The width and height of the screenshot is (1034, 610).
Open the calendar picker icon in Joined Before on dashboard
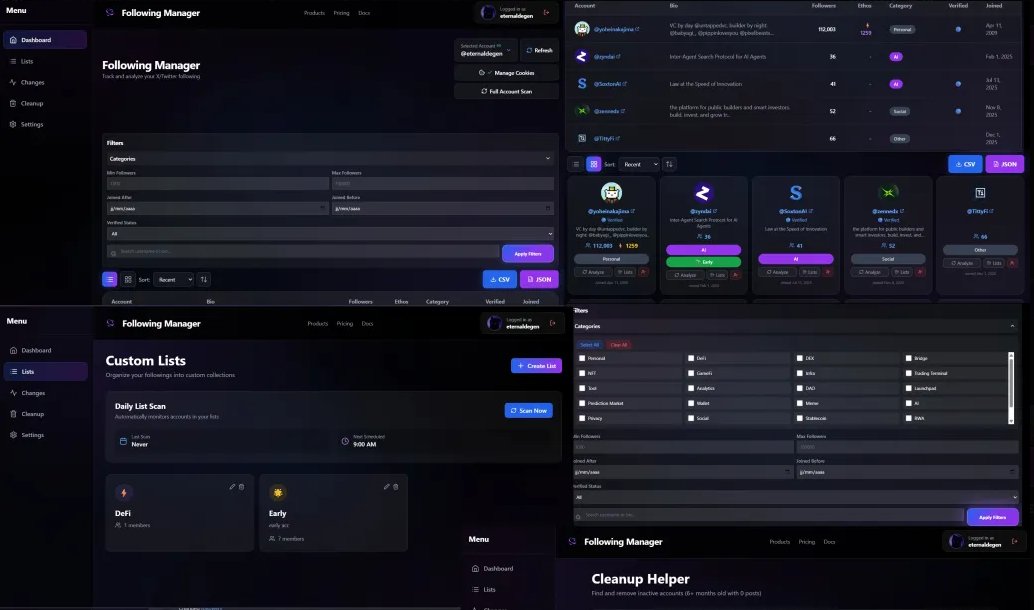[x=547, y=208]
